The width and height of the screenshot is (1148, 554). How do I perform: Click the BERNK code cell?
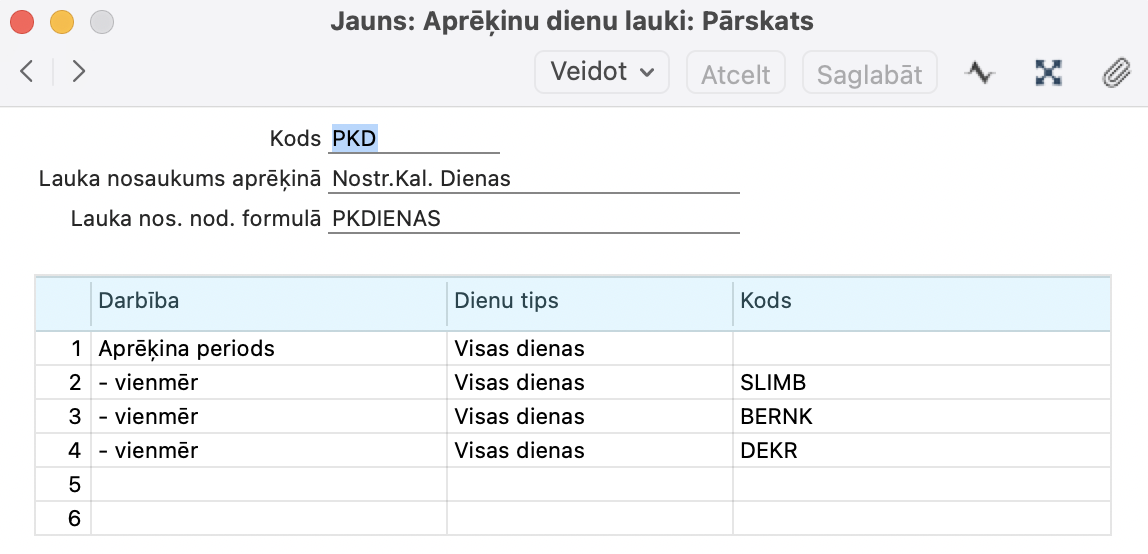[920, 417]
